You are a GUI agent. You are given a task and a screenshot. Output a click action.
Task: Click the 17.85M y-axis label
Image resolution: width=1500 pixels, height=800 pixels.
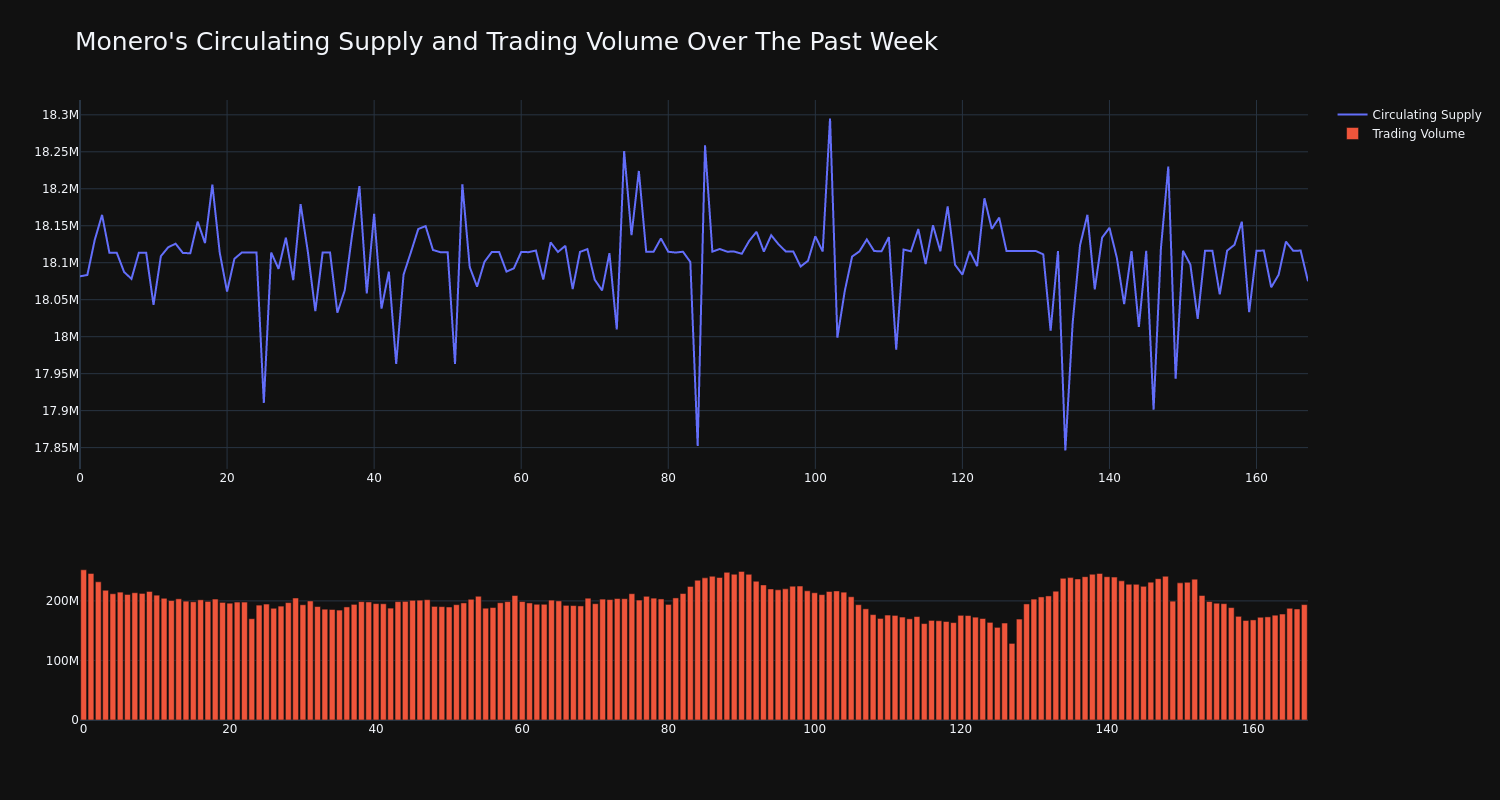(x=56, y=448)
